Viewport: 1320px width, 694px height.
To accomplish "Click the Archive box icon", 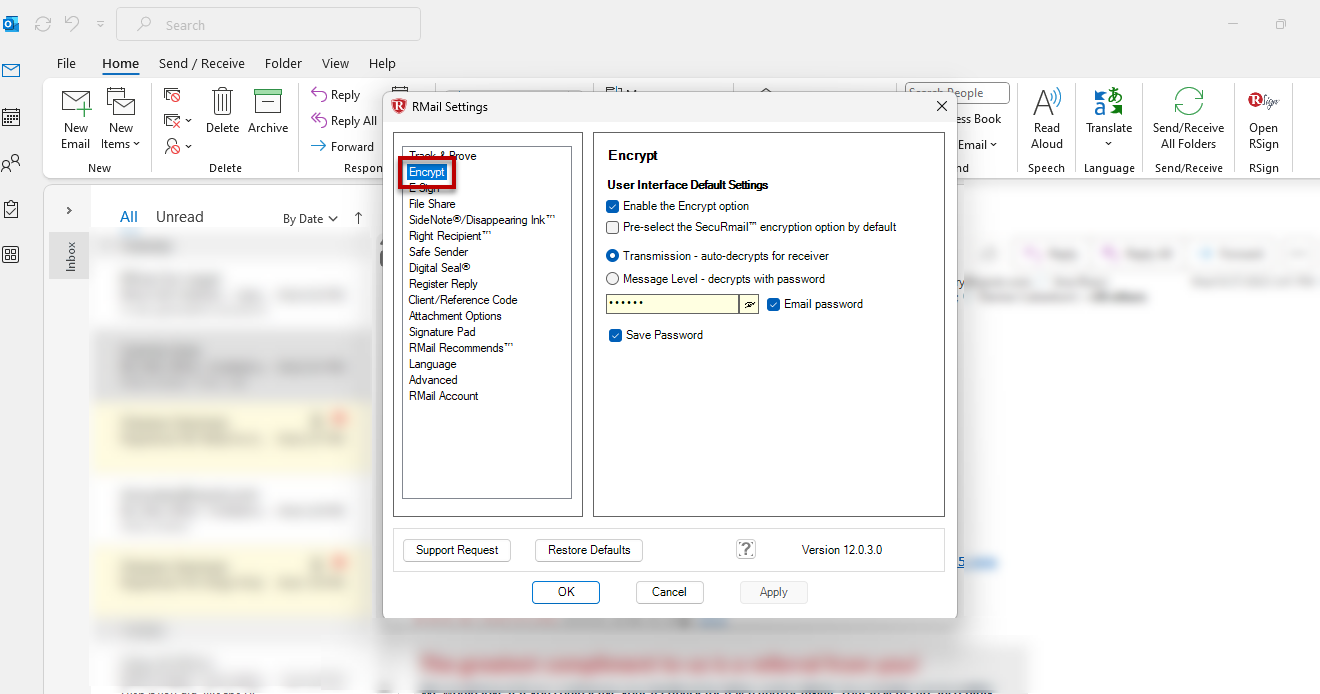I will 268,102.
